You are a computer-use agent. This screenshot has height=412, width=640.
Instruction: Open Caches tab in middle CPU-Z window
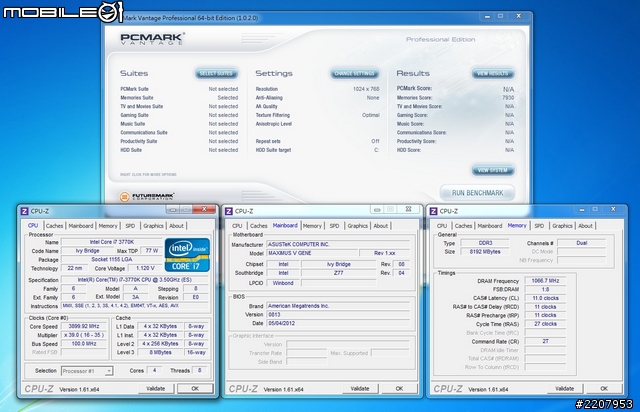pos(259,226)
